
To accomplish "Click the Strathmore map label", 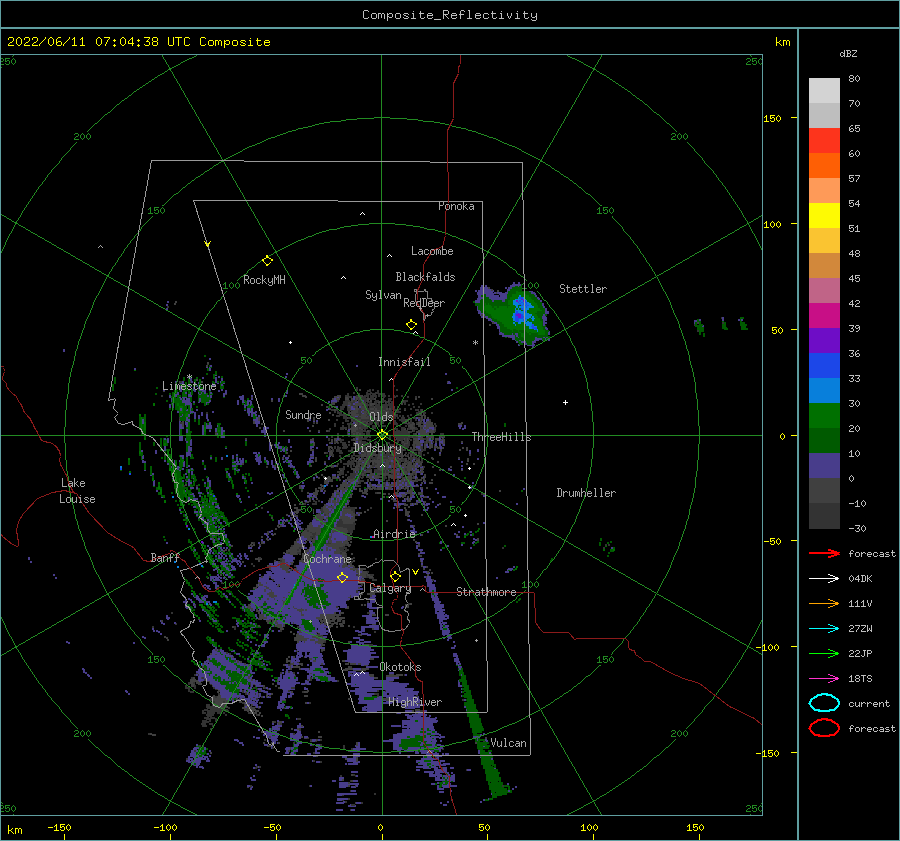I will 486,592.
